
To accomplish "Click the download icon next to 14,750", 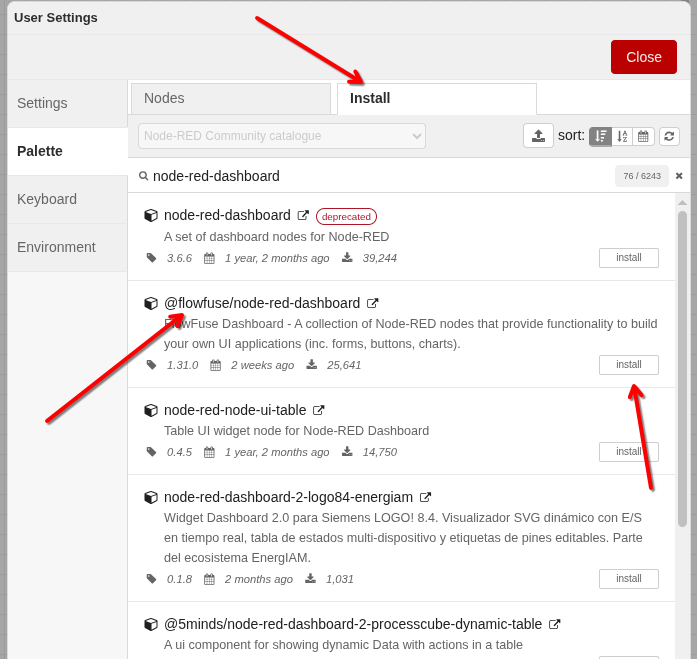I will pos(347,451).
